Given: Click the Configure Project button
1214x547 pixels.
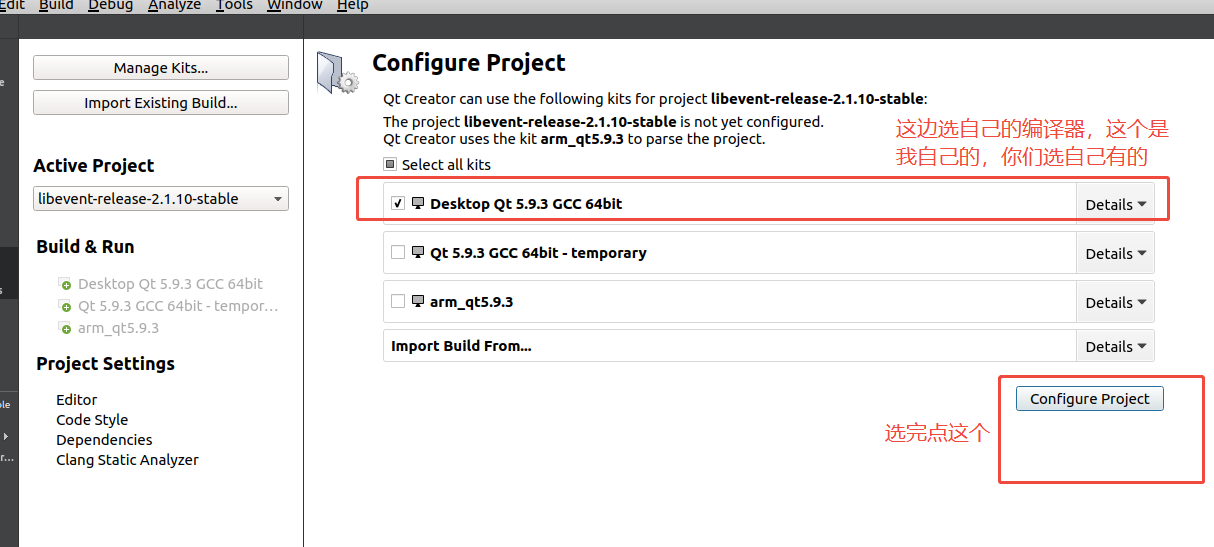Looking at the screenshot, I should point(1090,399).
